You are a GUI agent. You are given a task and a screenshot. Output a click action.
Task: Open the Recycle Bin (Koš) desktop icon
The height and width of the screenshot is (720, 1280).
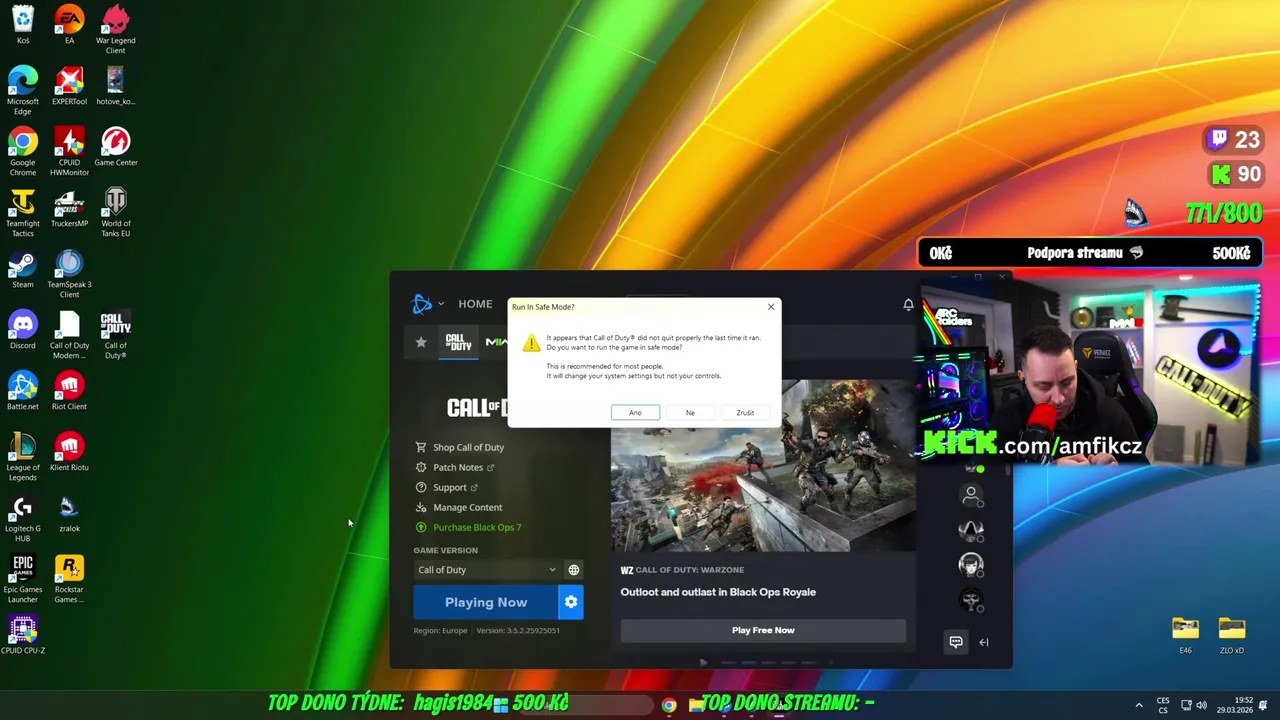[x=23, y=25]
